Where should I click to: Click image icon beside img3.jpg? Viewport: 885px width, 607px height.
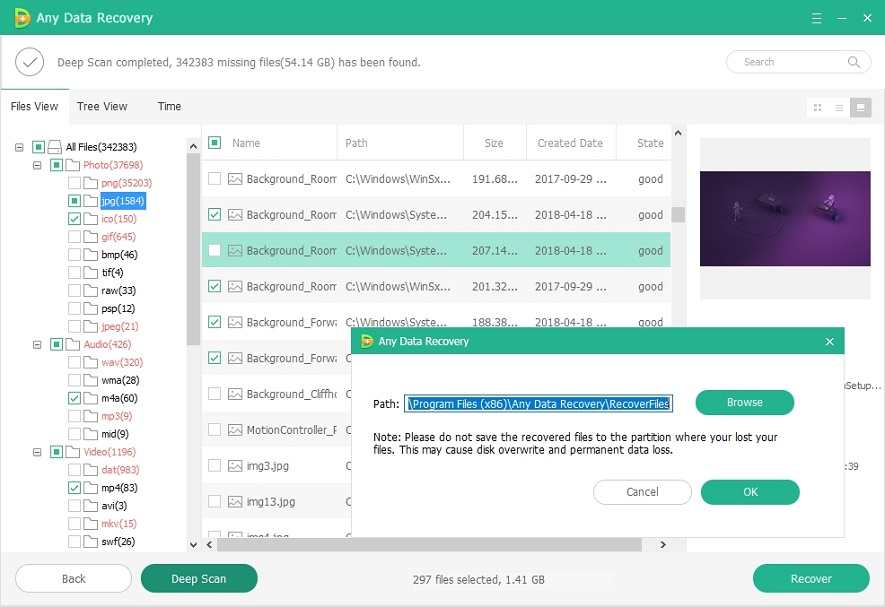(x=235, y=466)
